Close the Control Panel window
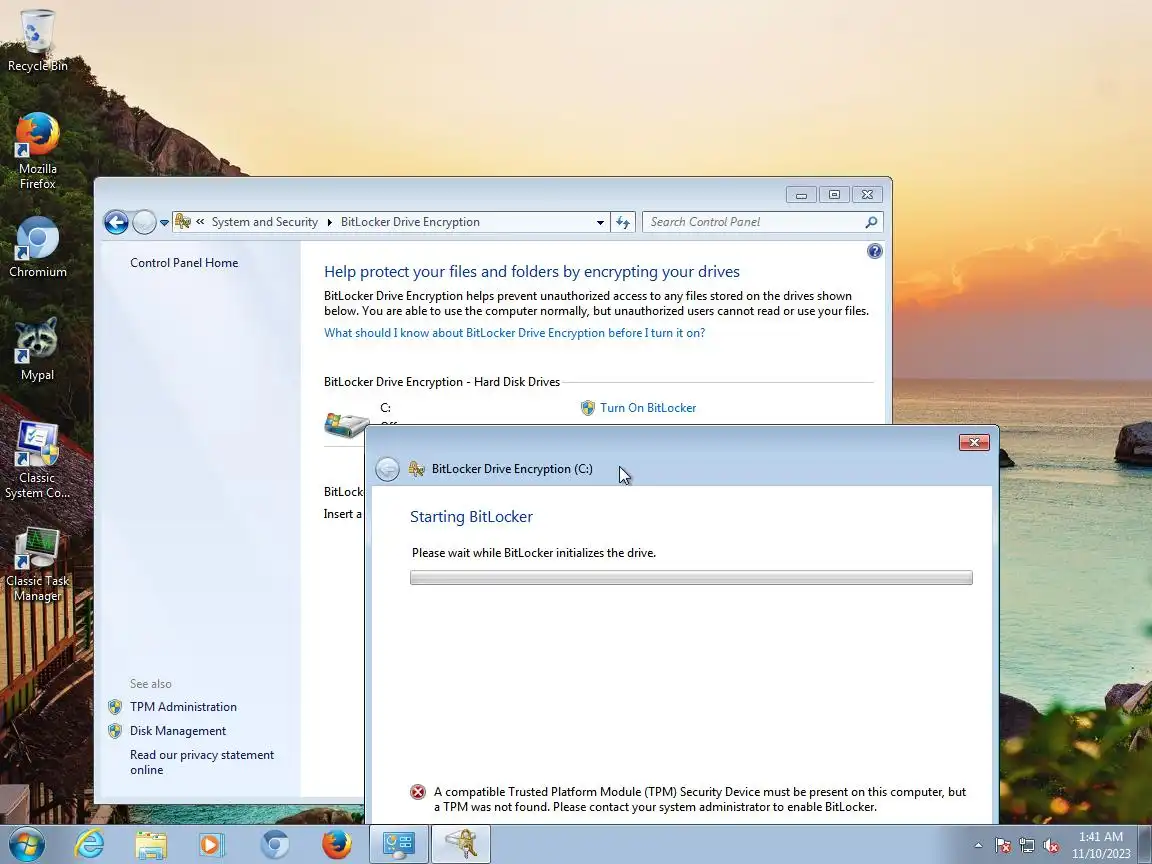 [x=867, y=195]
